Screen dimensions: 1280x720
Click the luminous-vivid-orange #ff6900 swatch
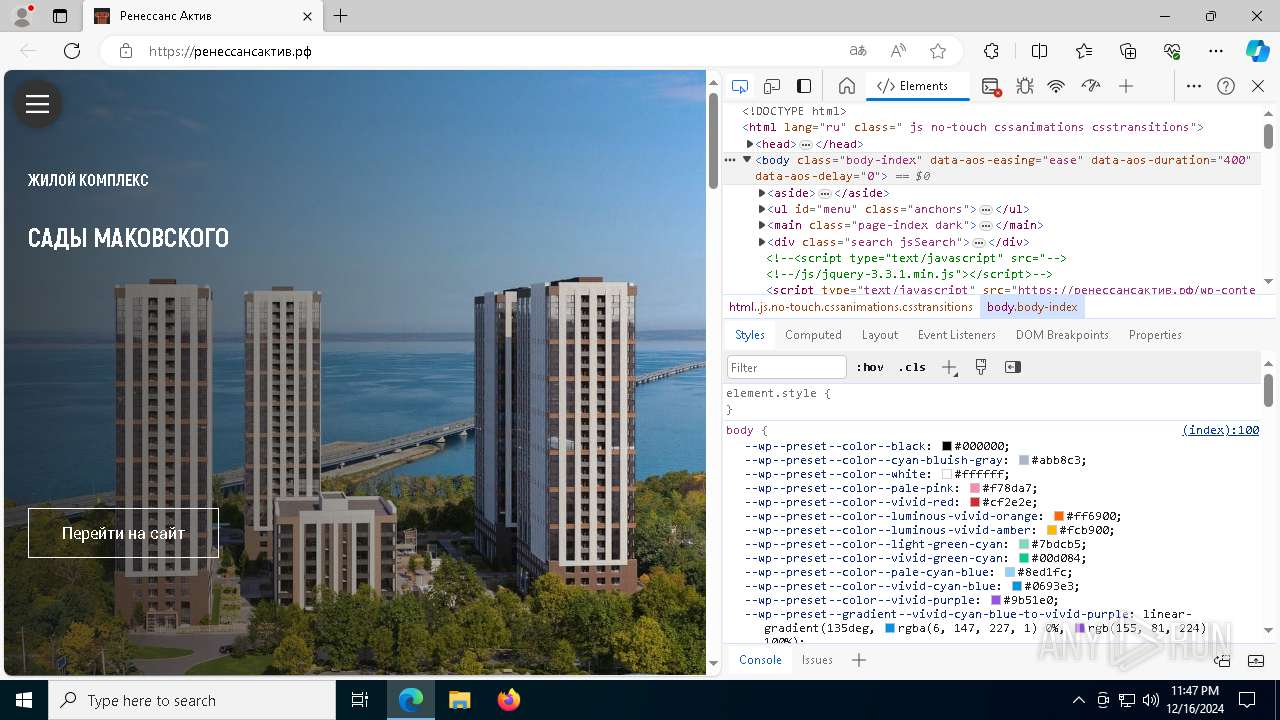[x=1059, y=516]
